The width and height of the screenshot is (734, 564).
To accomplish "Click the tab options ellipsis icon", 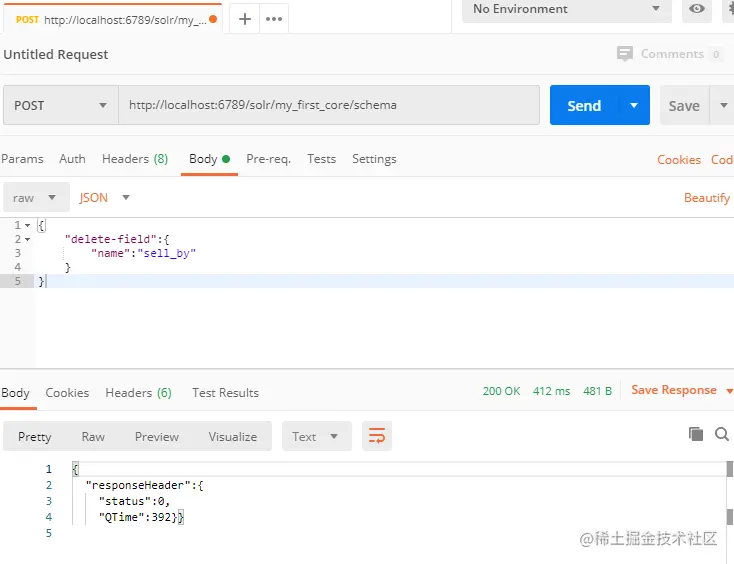I will pyautogui.click(x=273, y=19).
